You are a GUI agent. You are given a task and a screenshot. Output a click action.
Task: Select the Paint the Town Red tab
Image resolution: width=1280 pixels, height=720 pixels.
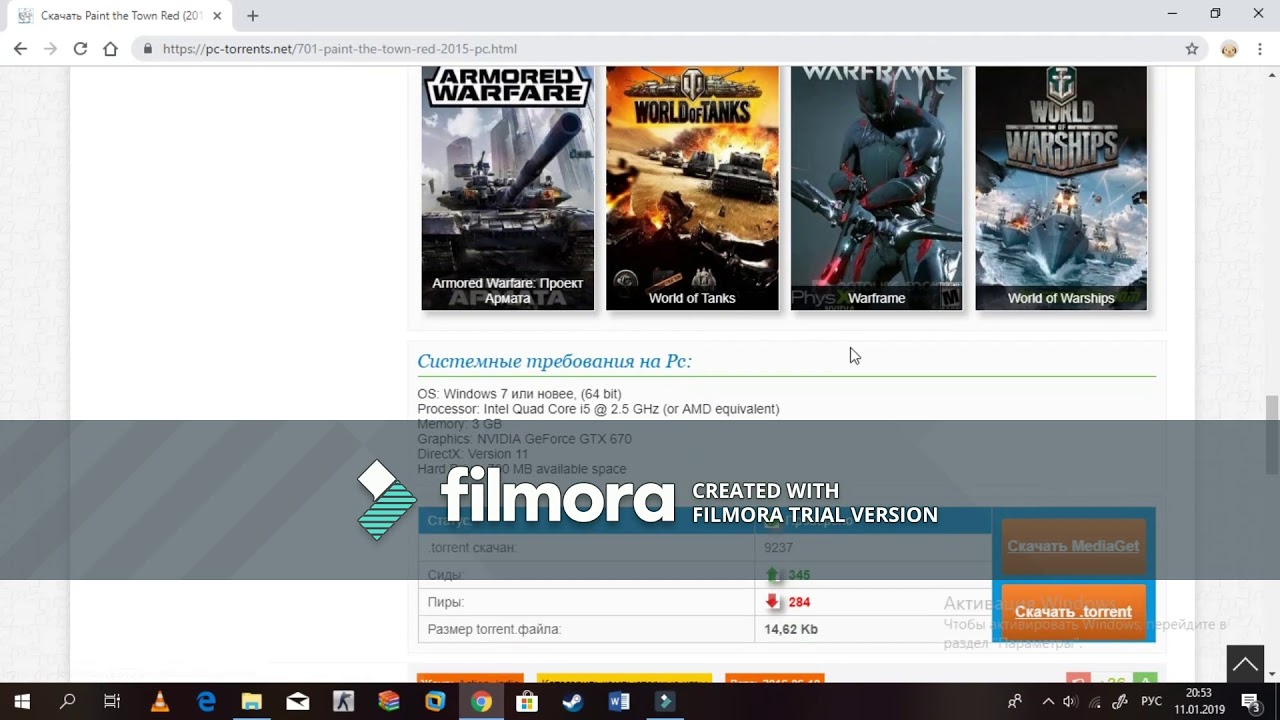[120, 16]
